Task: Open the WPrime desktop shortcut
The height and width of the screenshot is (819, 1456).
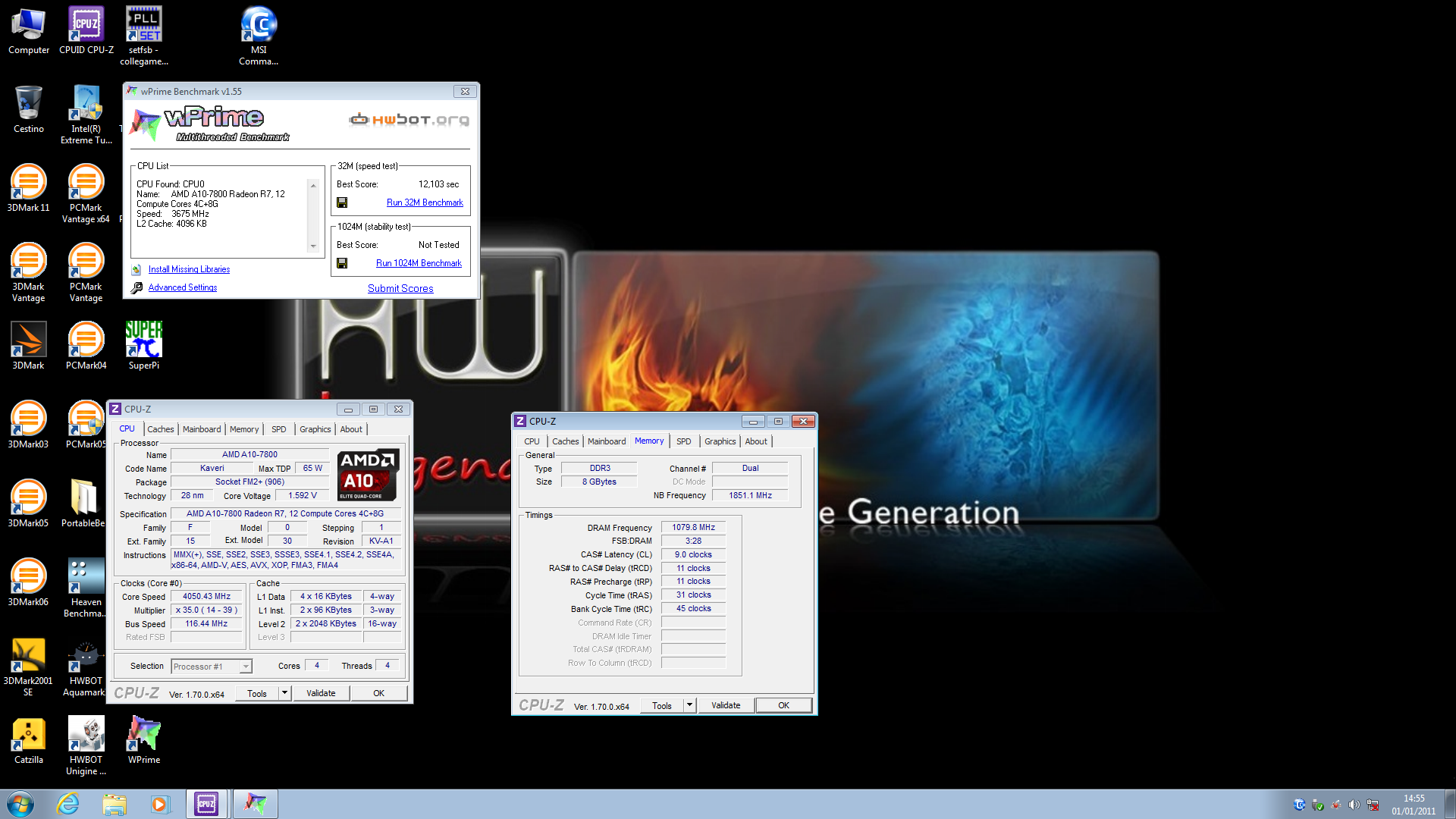Action: [x=144, y=740]
